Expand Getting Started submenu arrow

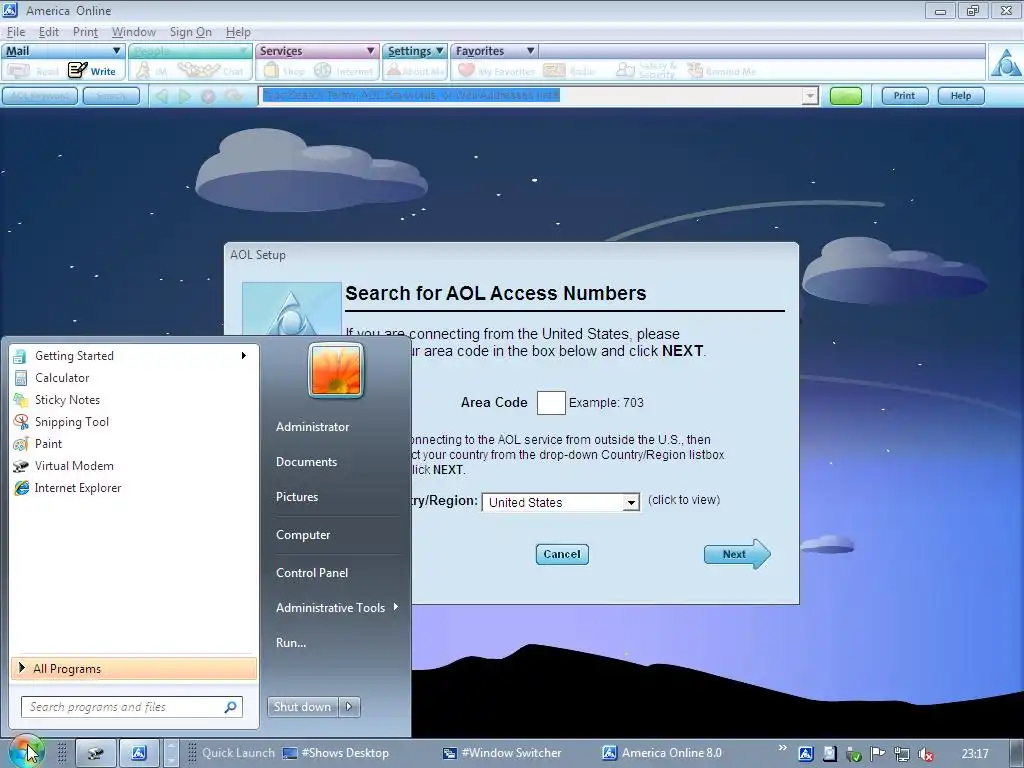point(244,355)
